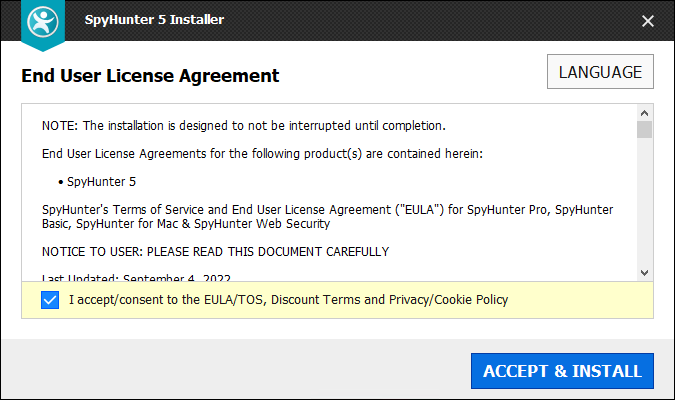This screenshot has width=675, height=400.
Task: Close the SpyHunter 5 Installer
Action: pyautogui.click(x=648, y=20)
